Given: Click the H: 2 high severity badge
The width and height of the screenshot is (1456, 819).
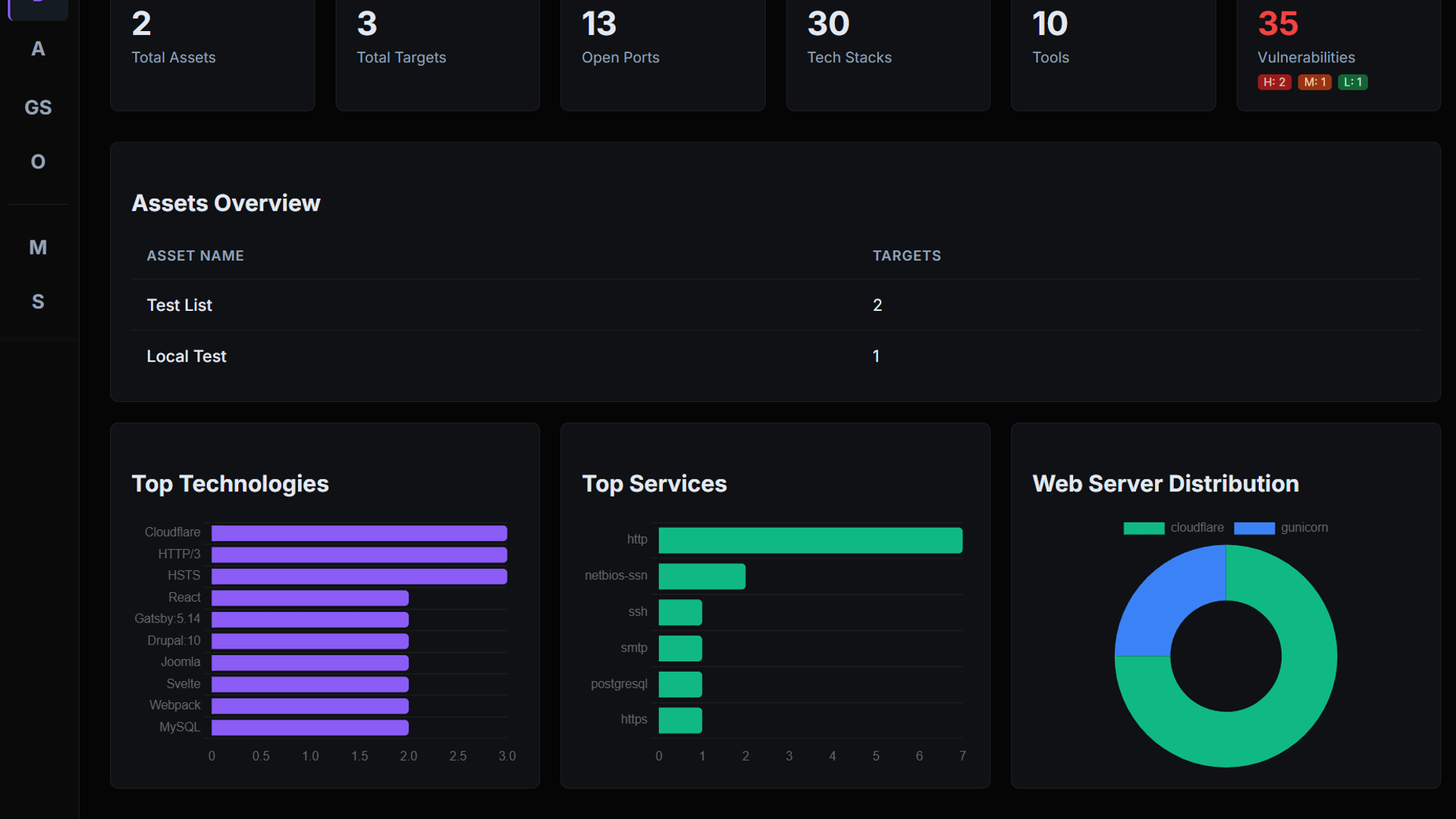Looking at the screenshot, I should tap(1274, 82).
